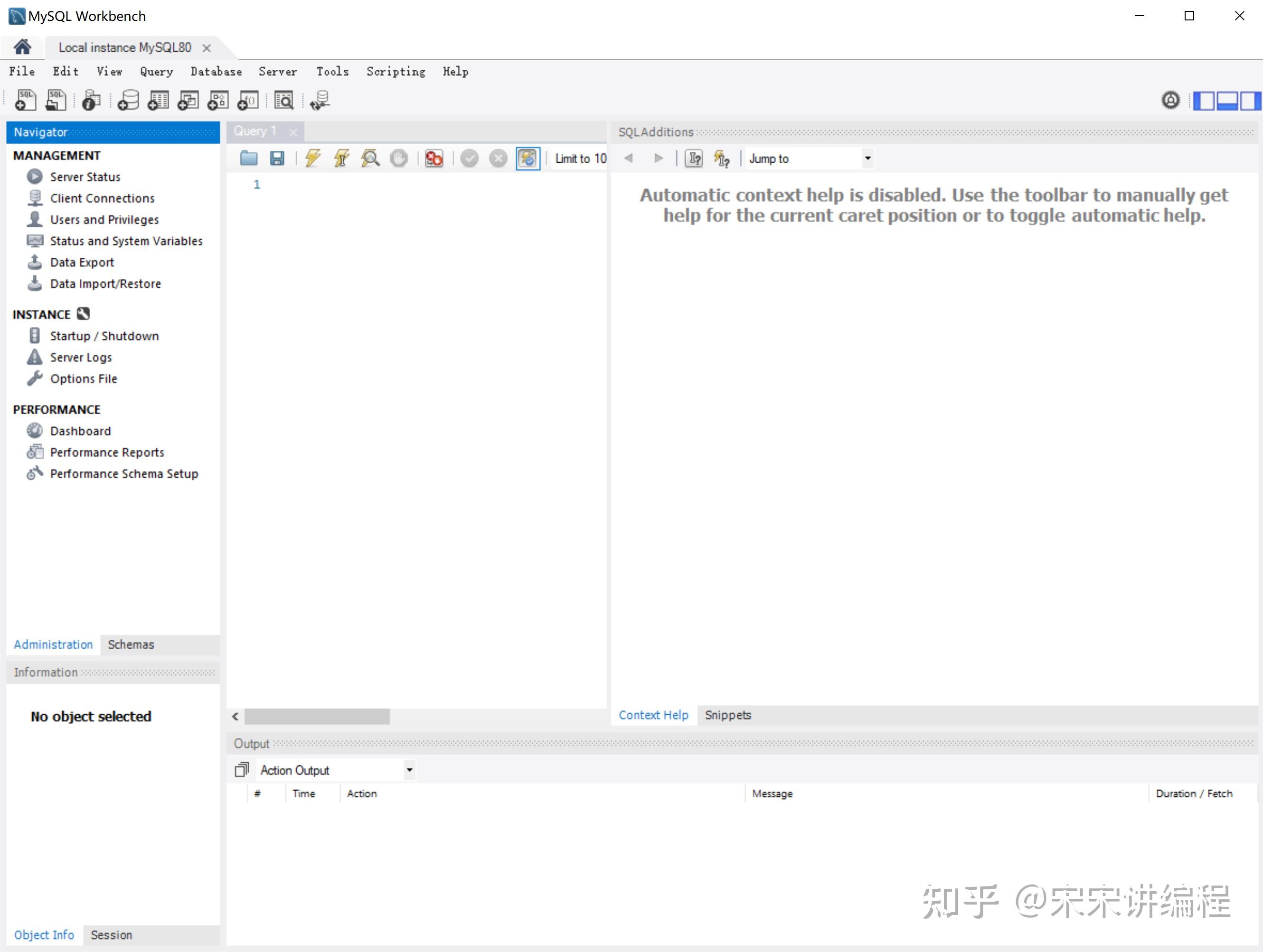Execute the SQL script with the lightning icon
1263x952 pixels.
tap(312, 158)
